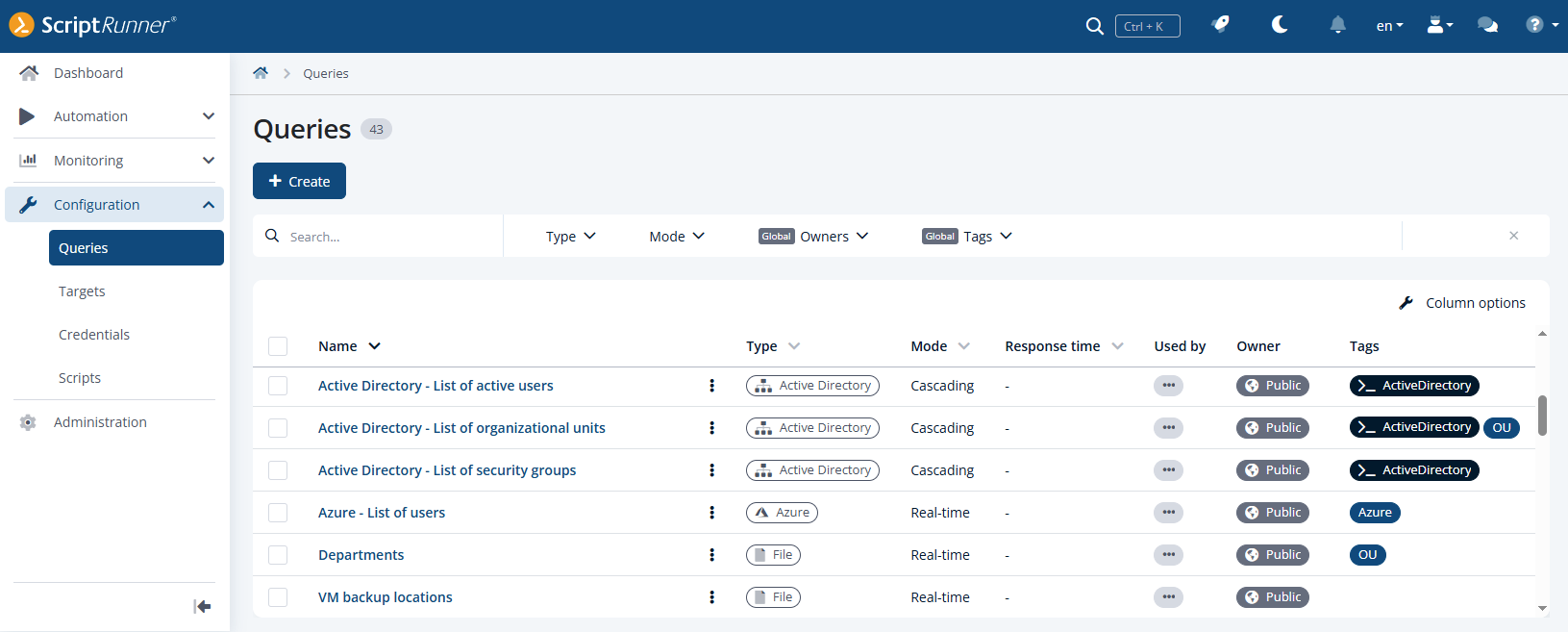Image resolution: width=1568 pixels, height=632 pixels.
Task: Collapse the sidebar with arrow icon
Action: (202, 606)
